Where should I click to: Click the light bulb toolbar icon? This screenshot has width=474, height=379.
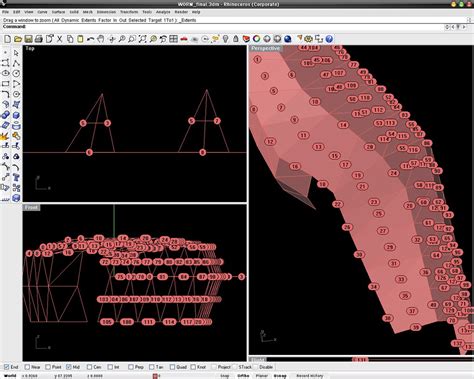(226, 39)
